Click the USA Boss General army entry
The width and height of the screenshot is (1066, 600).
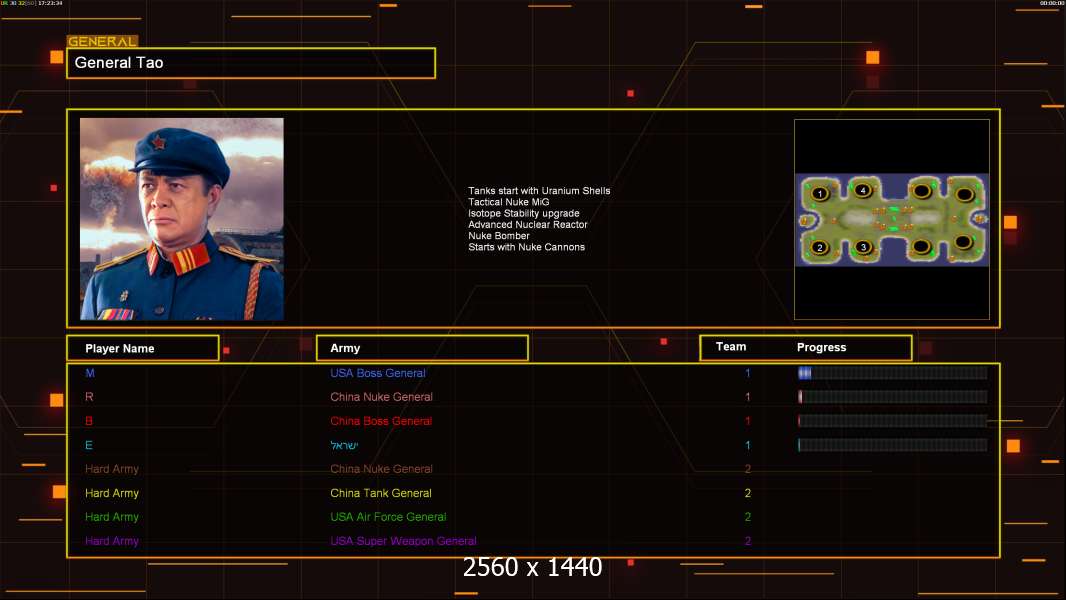click(x=378, y=373)
